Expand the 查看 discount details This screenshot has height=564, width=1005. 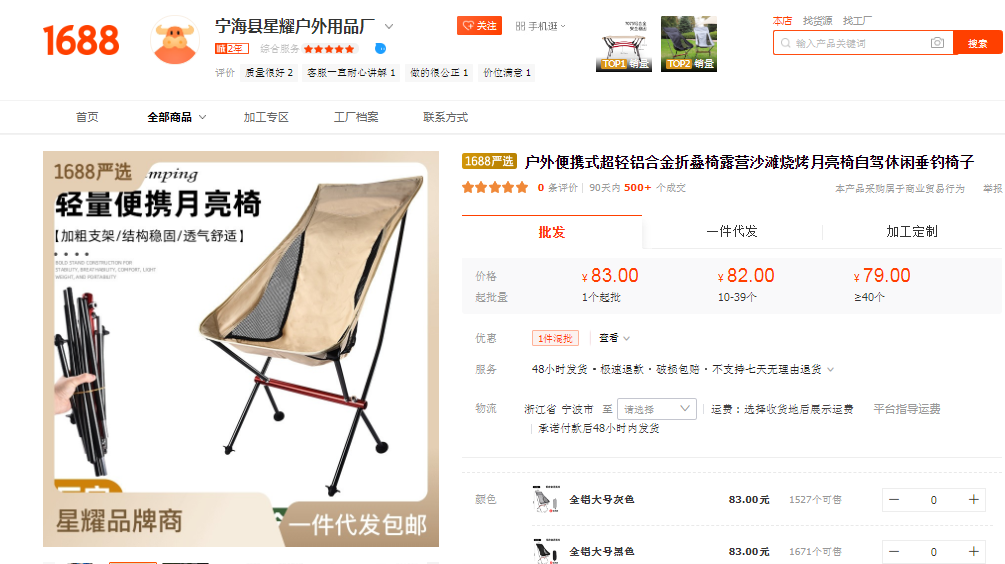tap(615, 338)
